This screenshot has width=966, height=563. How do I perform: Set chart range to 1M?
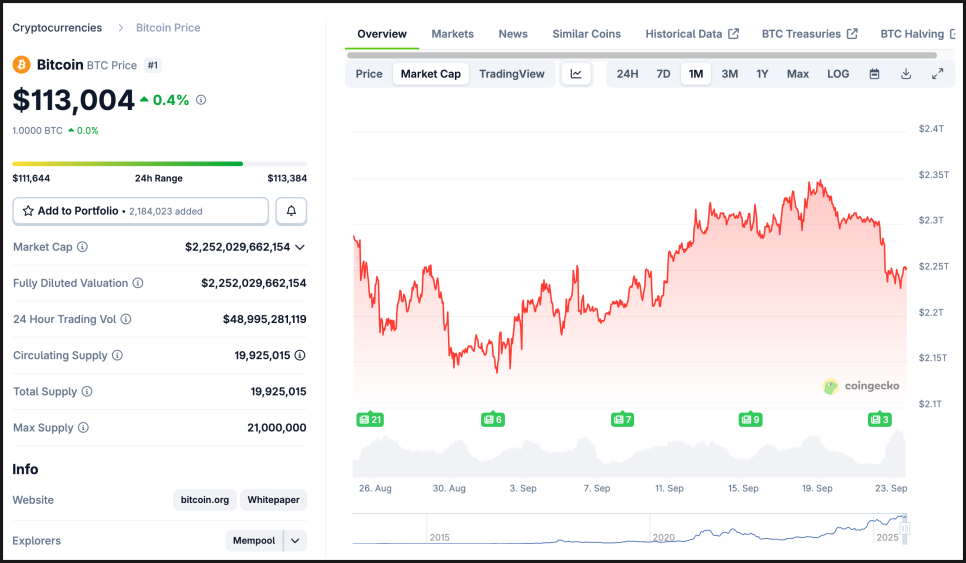696,74
